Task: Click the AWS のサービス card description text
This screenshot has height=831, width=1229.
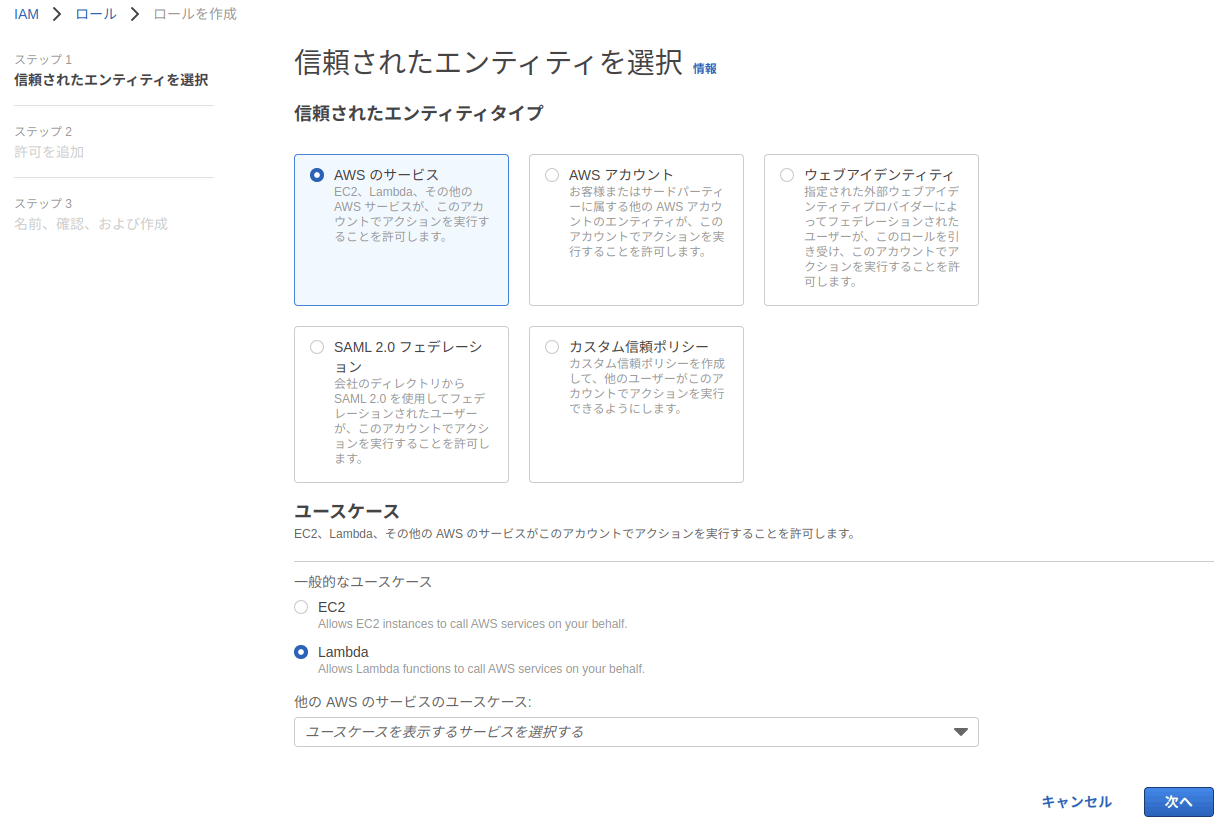Action: point(412,214)
